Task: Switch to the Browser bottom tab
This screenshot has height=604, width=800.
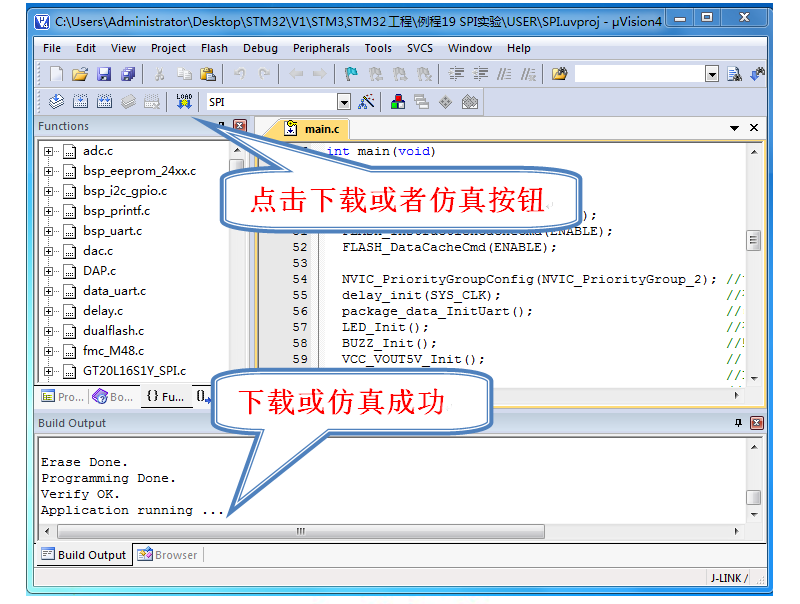Action: (x=167, y=555)
